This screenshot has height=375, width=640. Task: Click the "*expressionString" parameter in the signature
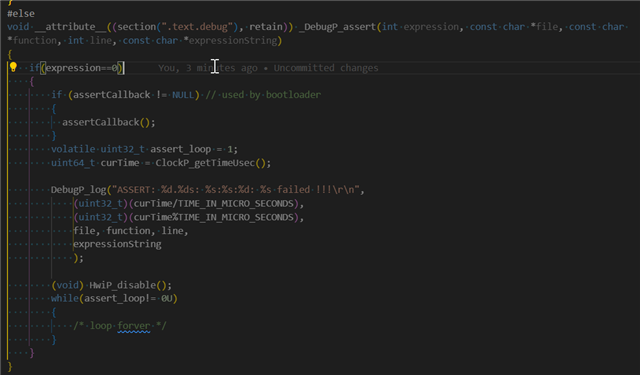coord(231,40)
